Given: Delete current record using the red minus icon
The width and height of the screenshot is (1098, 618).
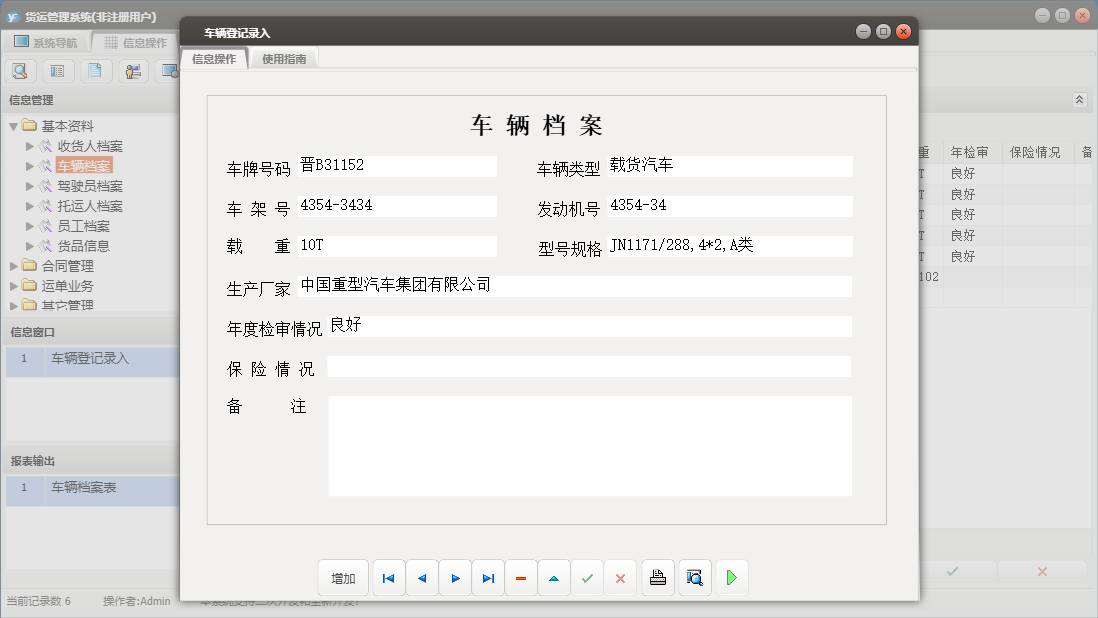Looking at the screenshot, I should (521, 577).
